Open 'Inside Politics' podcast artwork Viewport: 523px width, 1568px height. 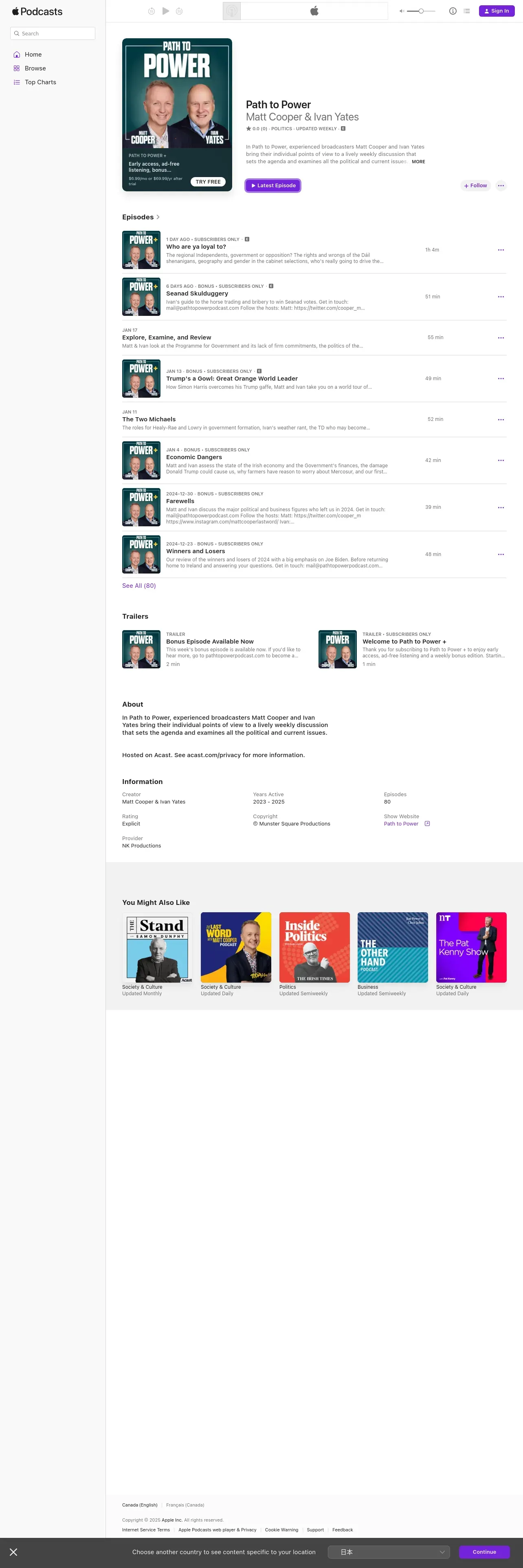point(315,948)
